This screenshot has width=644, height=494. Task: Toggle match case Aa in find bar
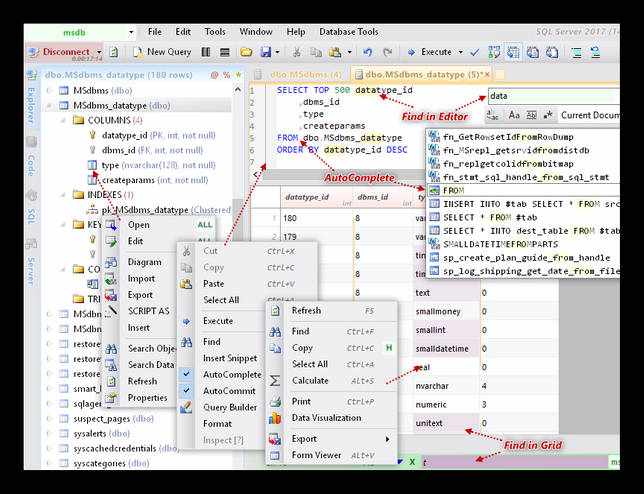pos(514,115)
